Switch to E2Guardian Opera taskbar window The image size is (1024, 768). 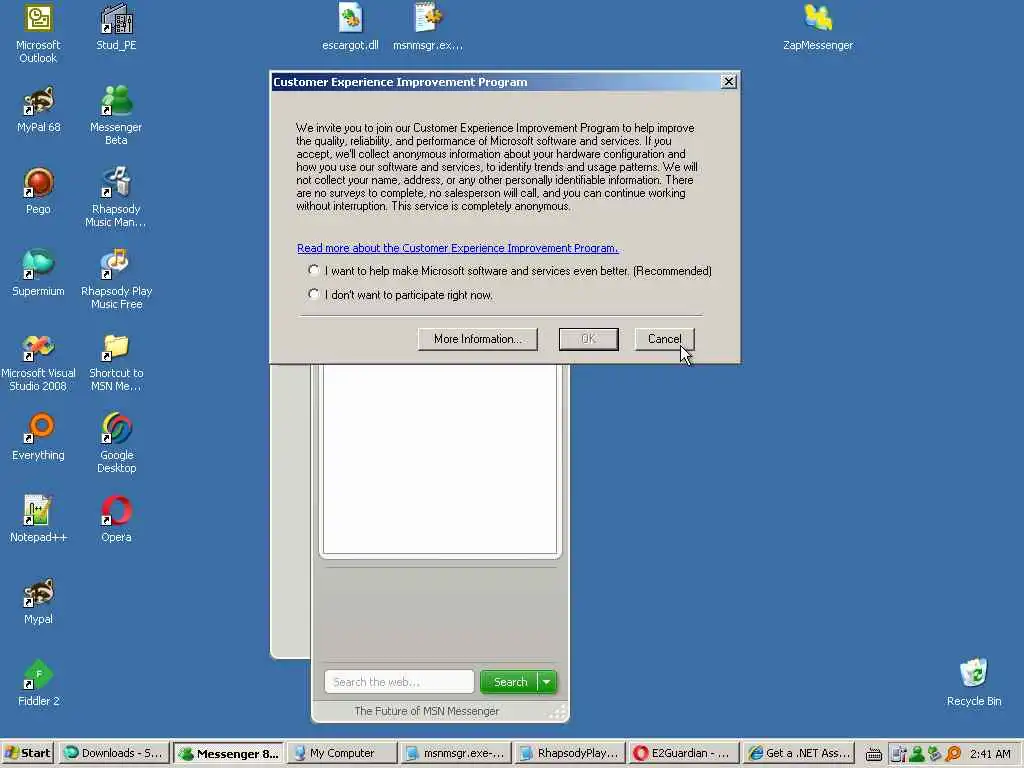(682, 753)
